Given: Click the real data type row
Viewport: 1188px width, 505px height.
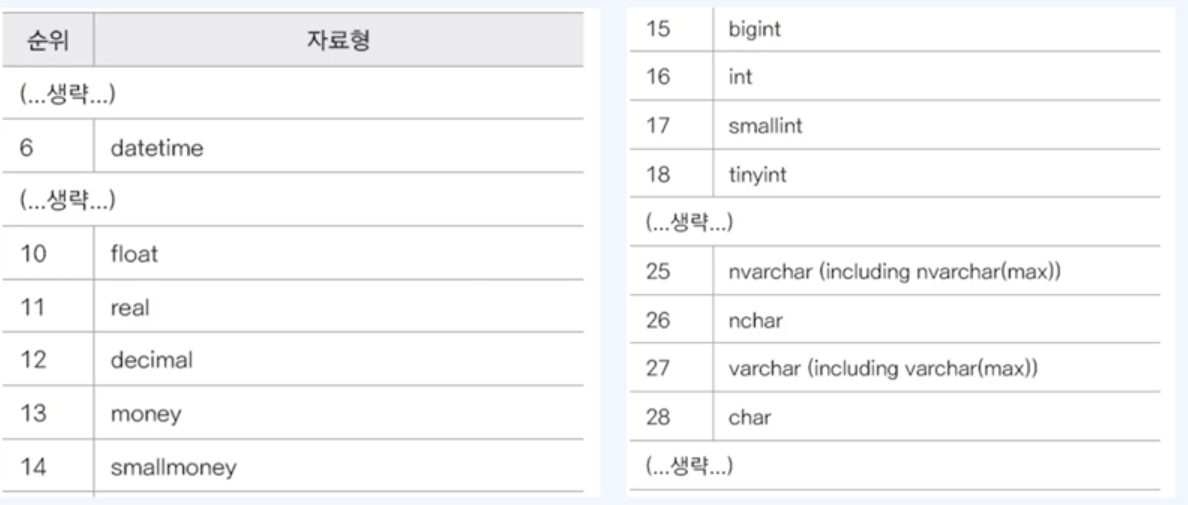Looking at the screenshot, I should click(x=292, y=306).
